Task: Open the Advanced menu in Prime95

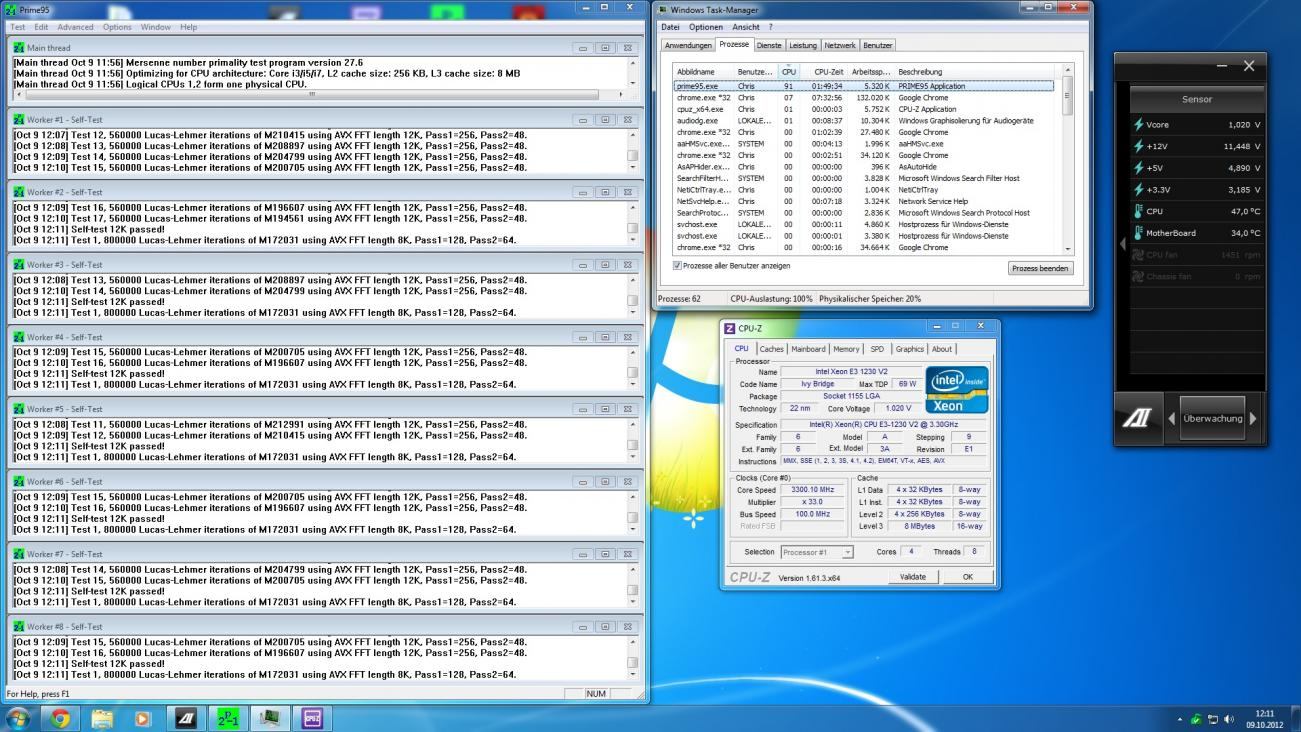Action: tap(75, 27)
